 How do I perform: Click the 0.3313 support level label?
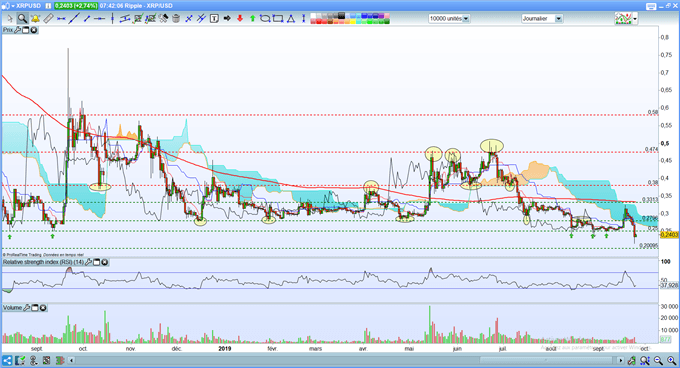coord(650,199)
